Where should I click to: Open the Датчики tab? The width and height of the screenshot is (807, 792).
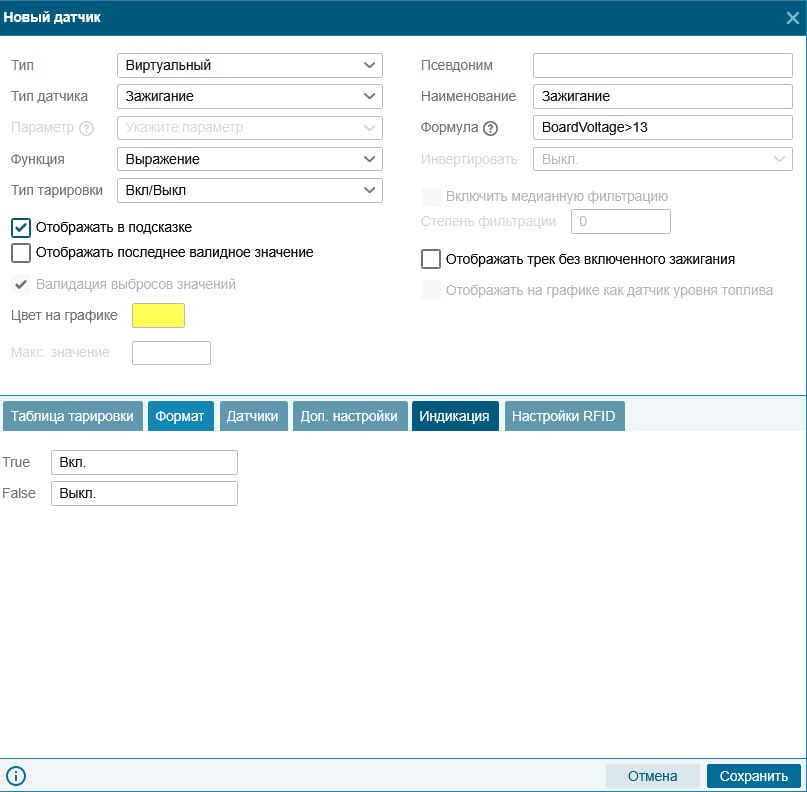coord(252,417)
